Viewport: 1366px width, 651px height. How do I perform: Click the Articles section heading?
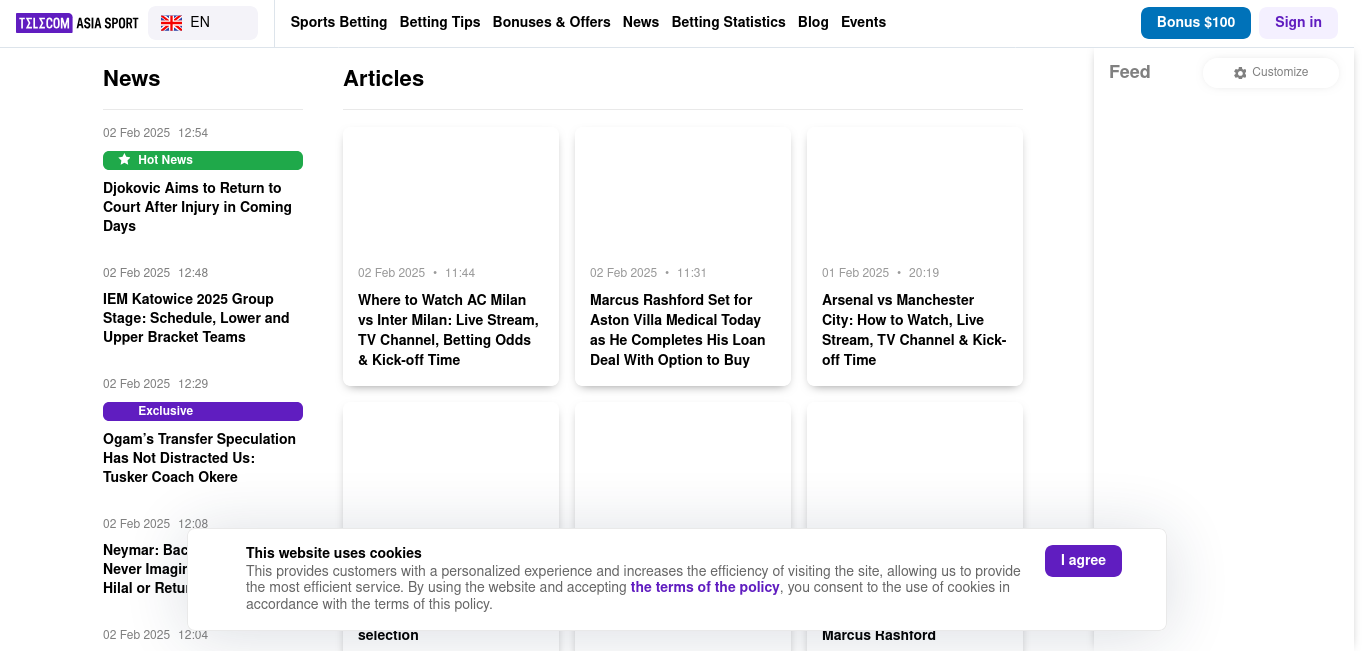point(384,79)
